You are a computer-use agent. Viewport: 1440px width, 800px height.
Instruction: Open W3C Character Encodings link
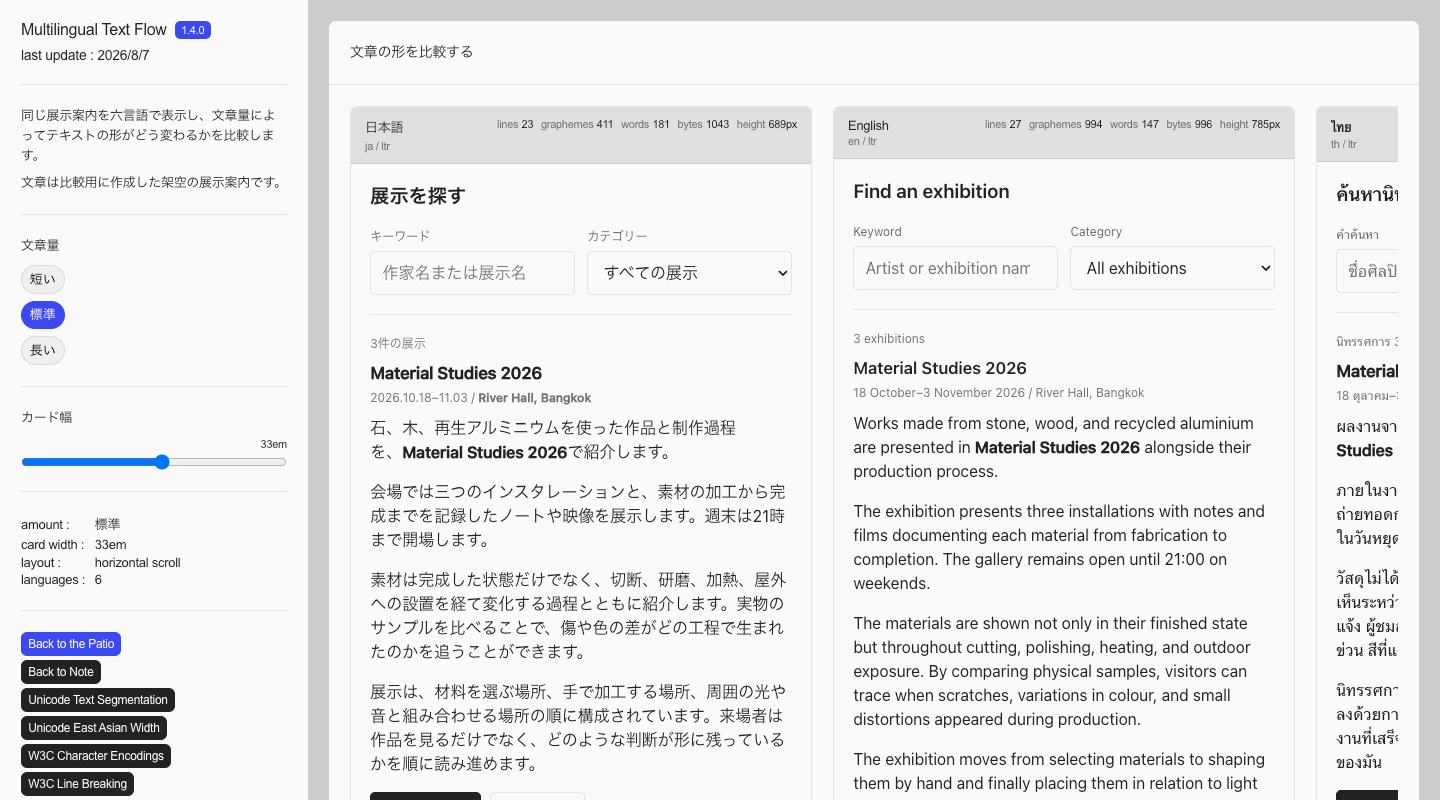click(x=96, y=756)
